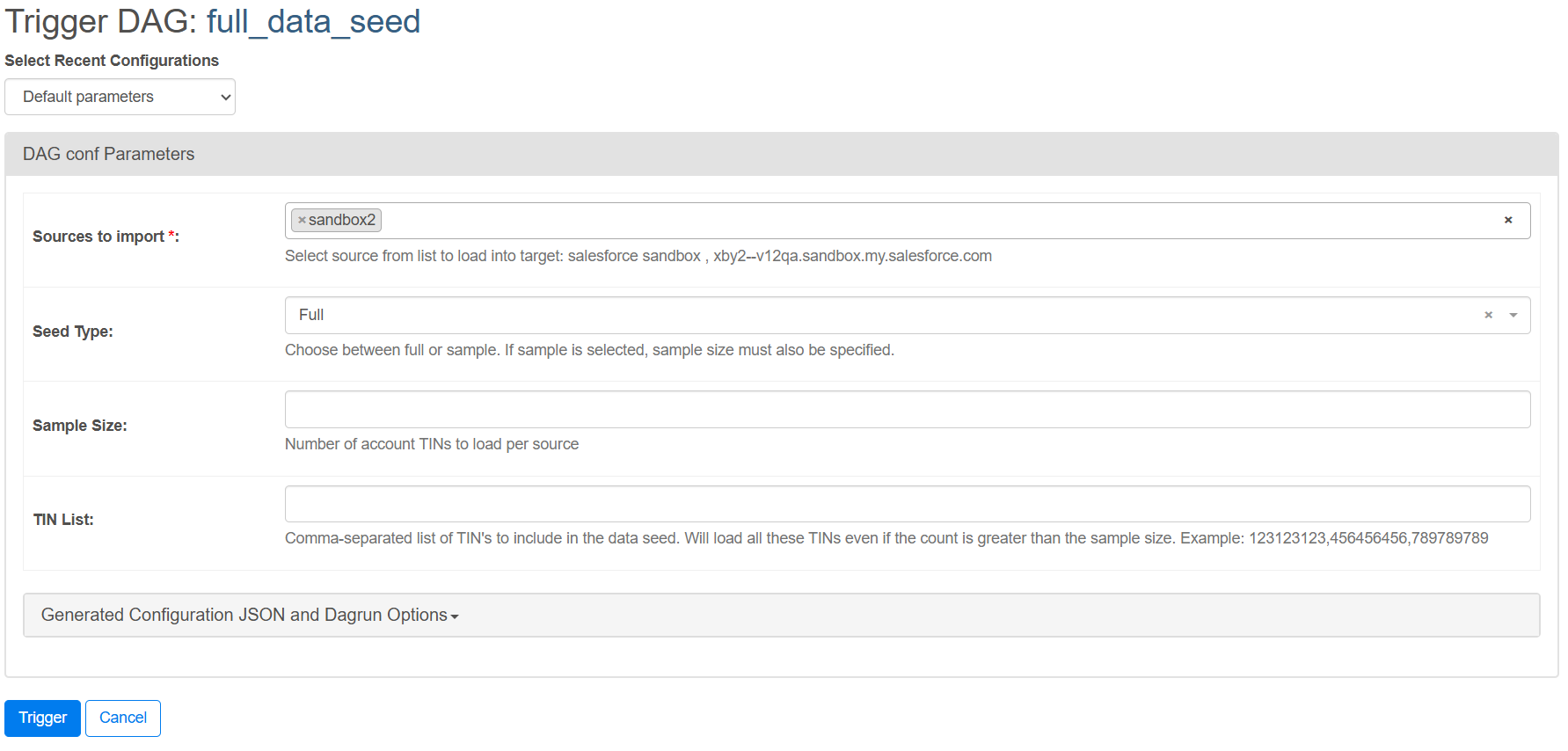The width and height of the screenshot is (1568, 751).
Task: Collapse the DAG conf Parameters section header
Action: (x=108, y=154)
